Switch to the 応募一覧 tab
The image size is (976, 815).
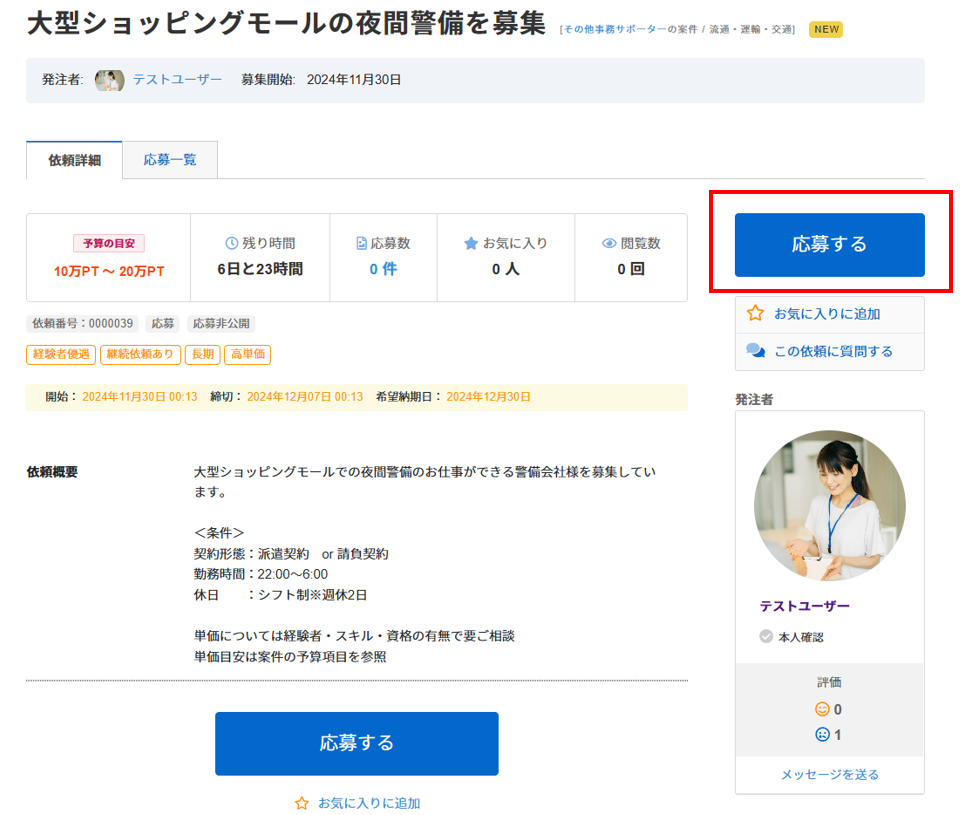pyautogui.click(x=170, y=159)
